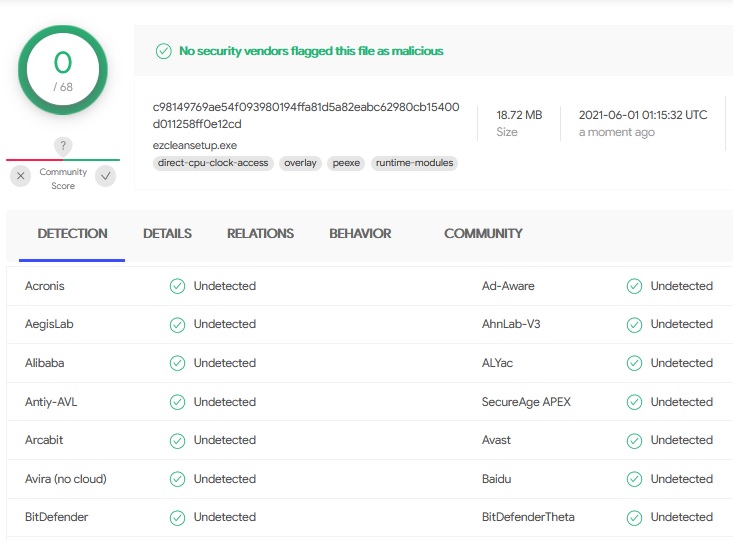Click the 'a moment ago' text
The image size is (733, 541).
coord(617,132)
